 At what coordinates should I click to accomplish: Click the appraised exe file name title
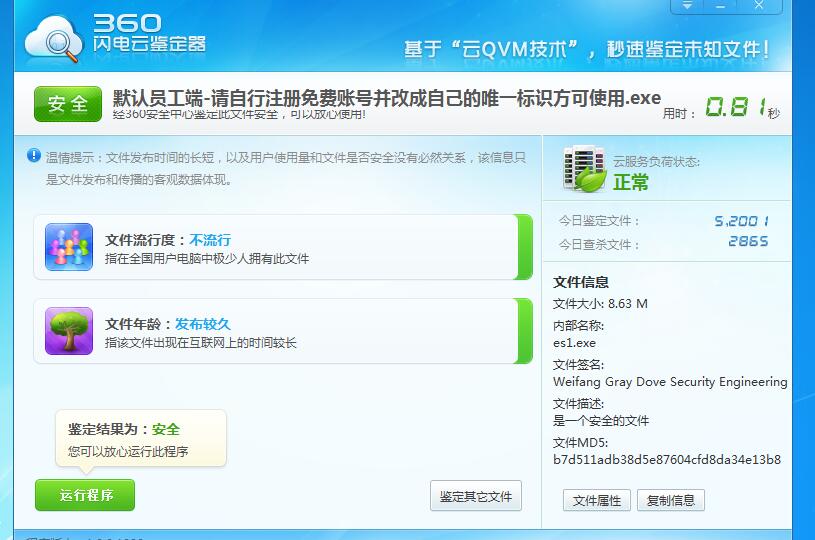tap(387, 98)
